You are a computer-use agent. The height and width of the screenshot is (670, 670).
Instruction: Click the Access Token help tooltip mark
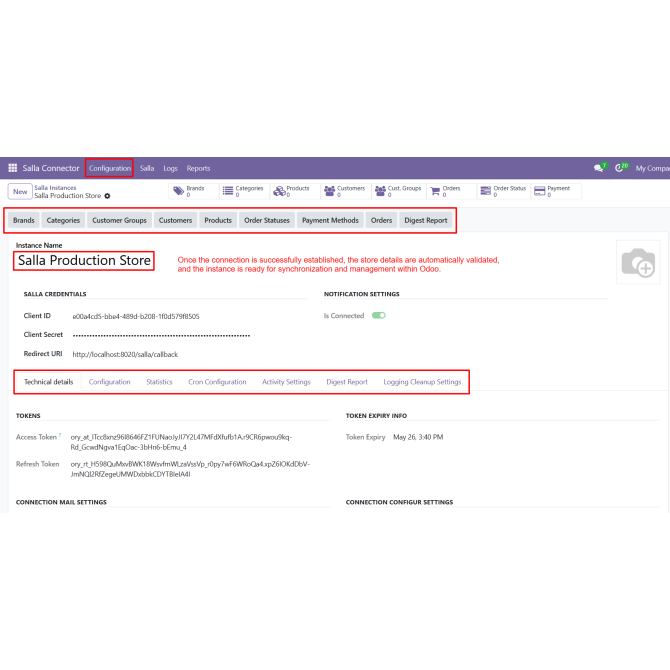[60, 435]
